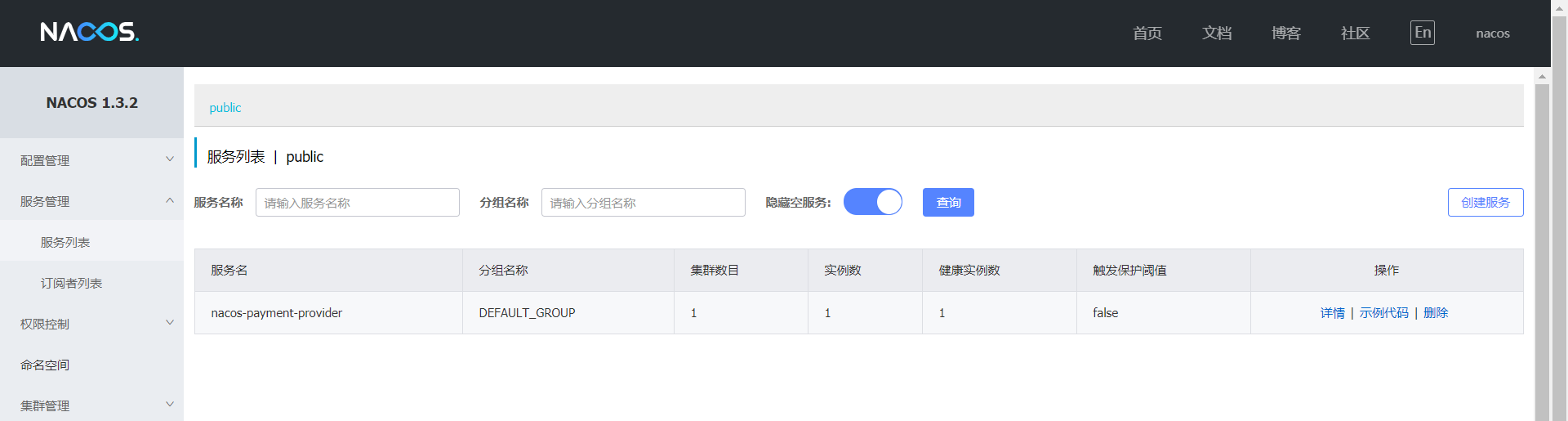Screen dimensions: 1568x421
Task: Open 详情 for nacos-payment-provider
Action: 1333,313
